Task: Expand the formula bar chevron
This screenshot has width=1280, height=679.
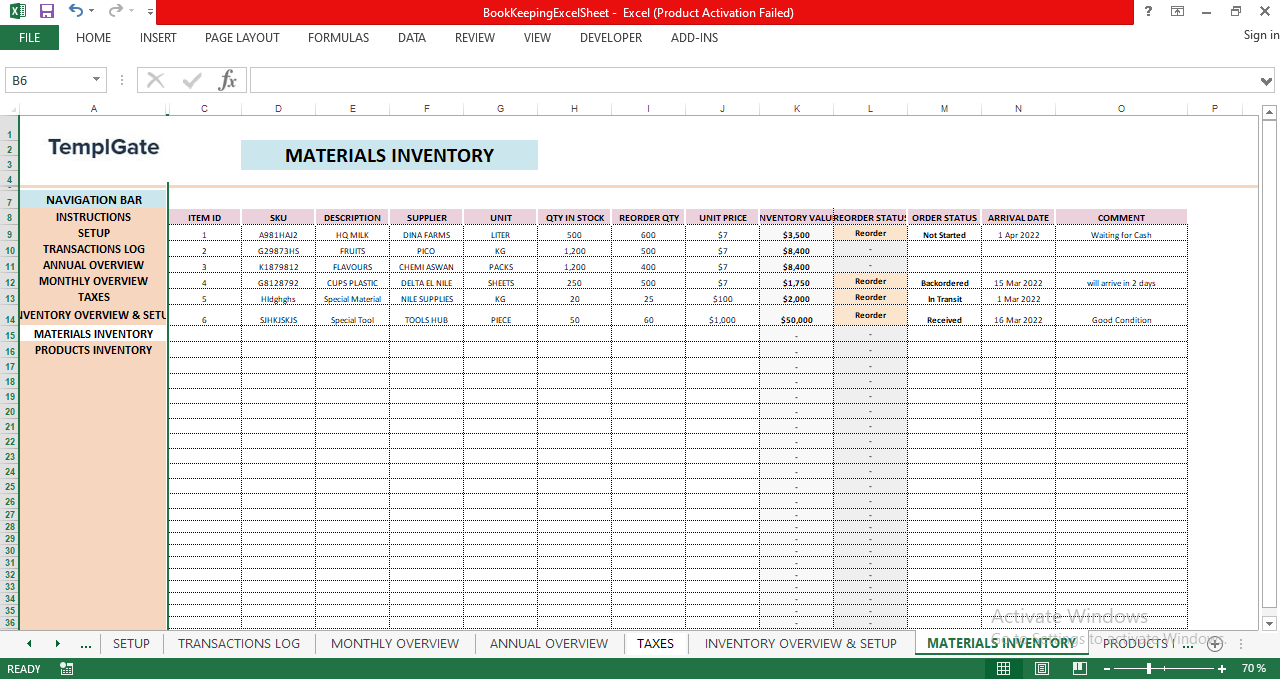Action: pyautogui.click(x=1268, y=80)
